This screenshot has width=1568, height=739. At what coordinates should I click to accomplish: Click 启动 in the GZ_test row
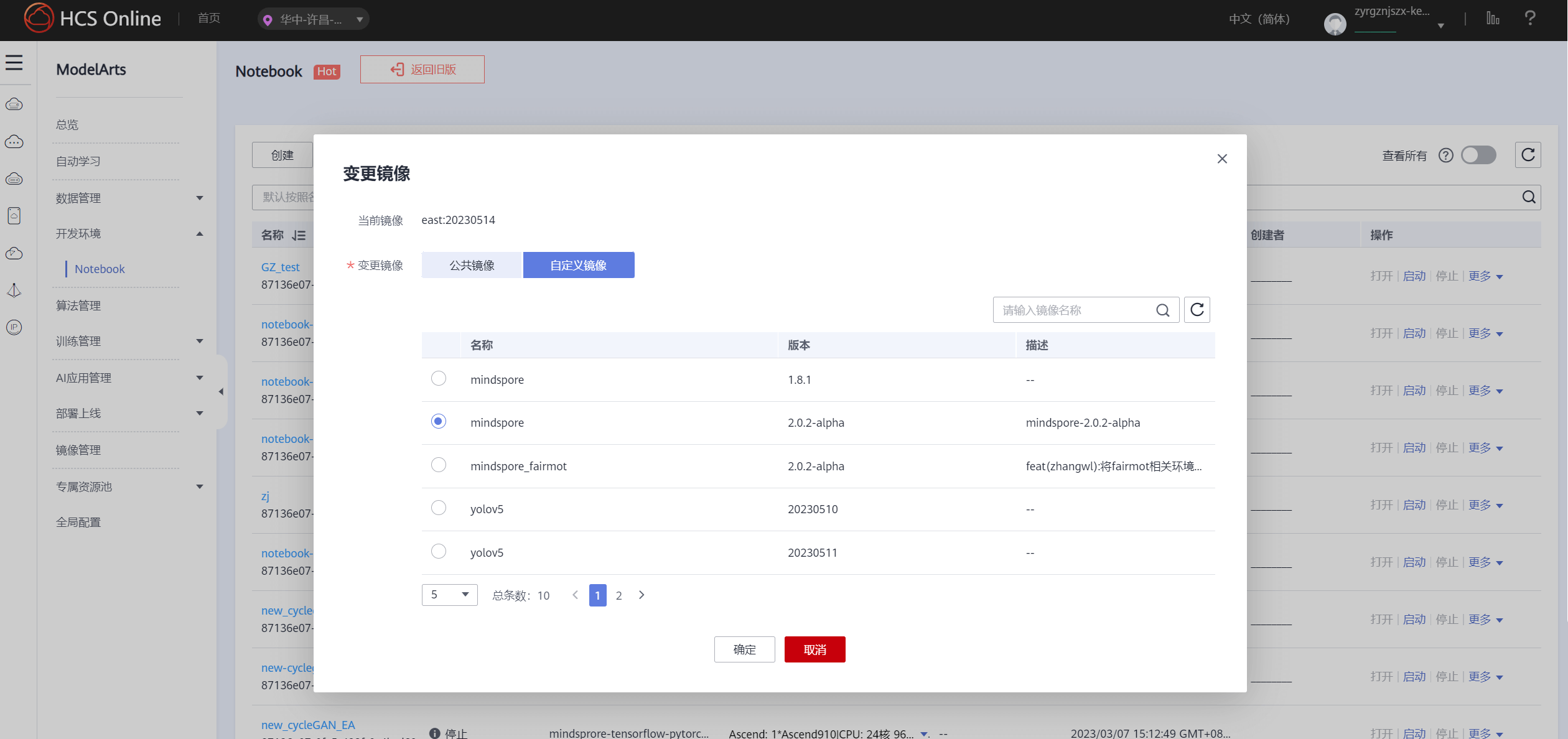point(1414,276)
